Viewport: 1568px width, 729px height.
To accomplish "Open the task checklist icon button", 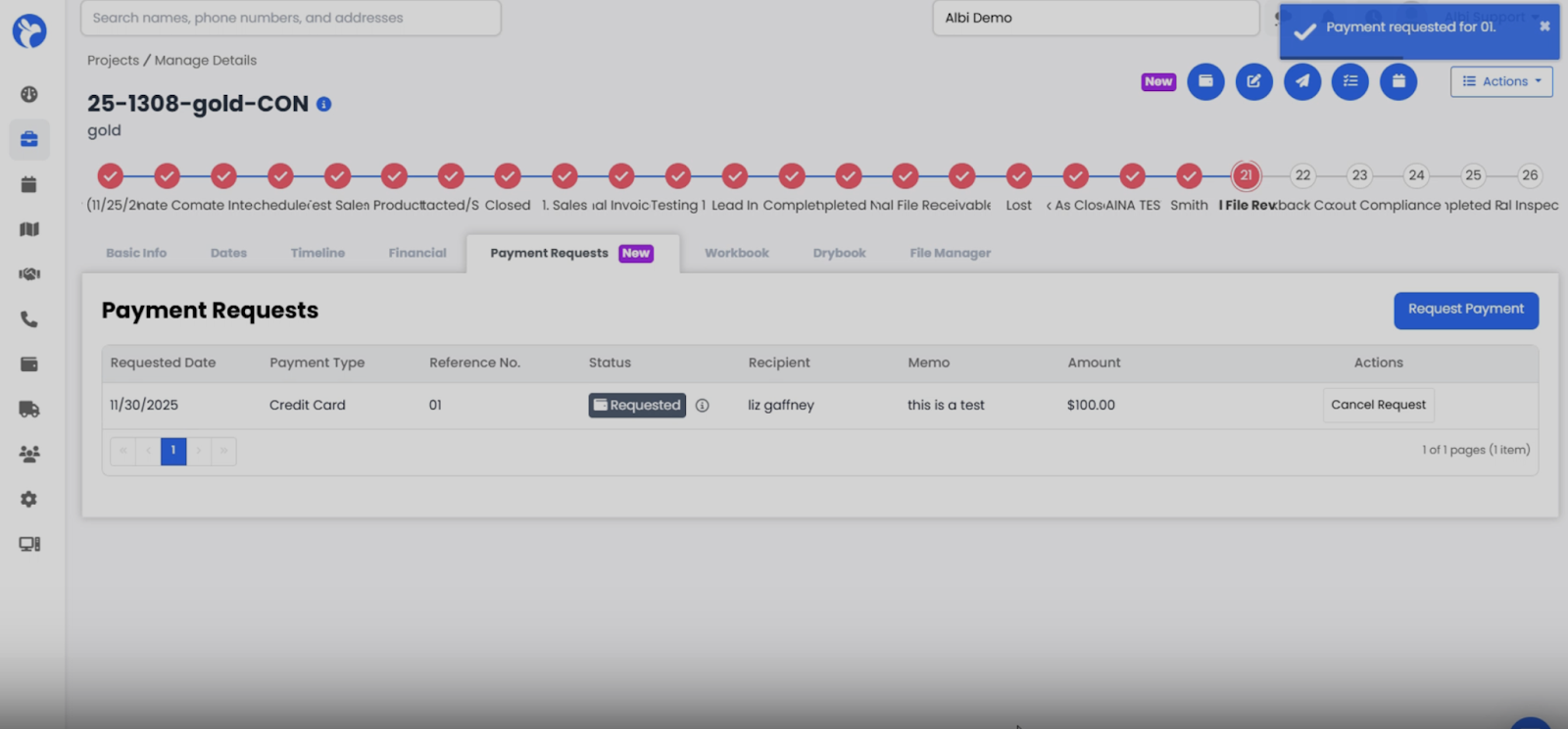I will click(1349, 81).
